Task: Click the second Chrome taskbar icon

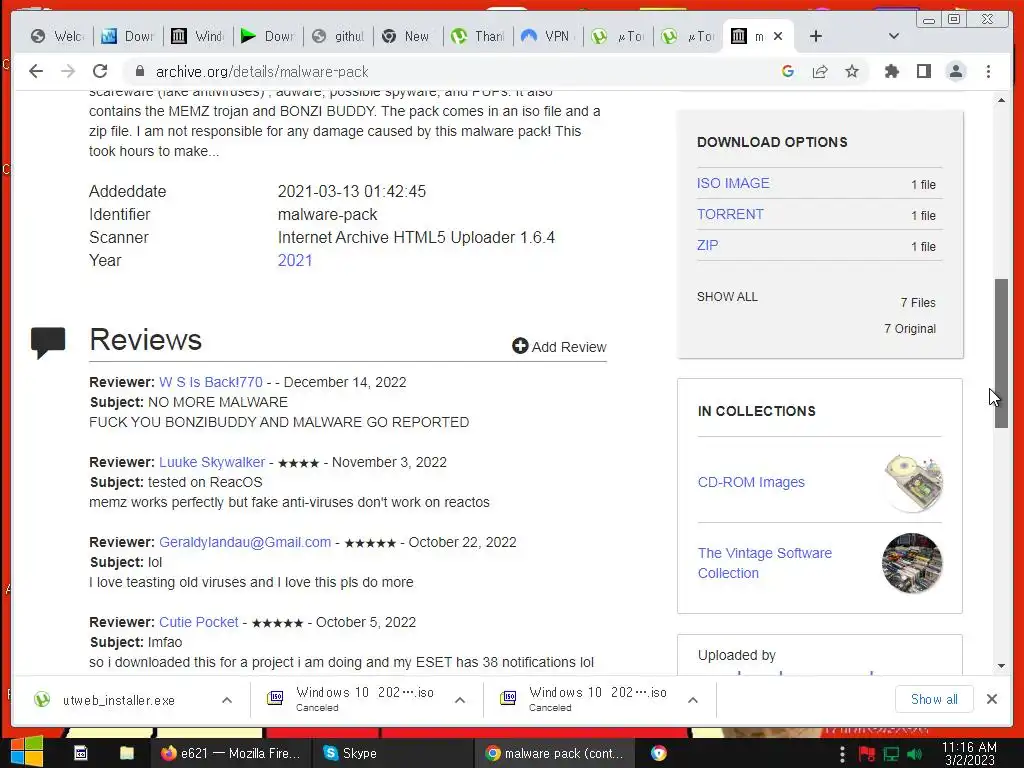Action: pos(659,753)
